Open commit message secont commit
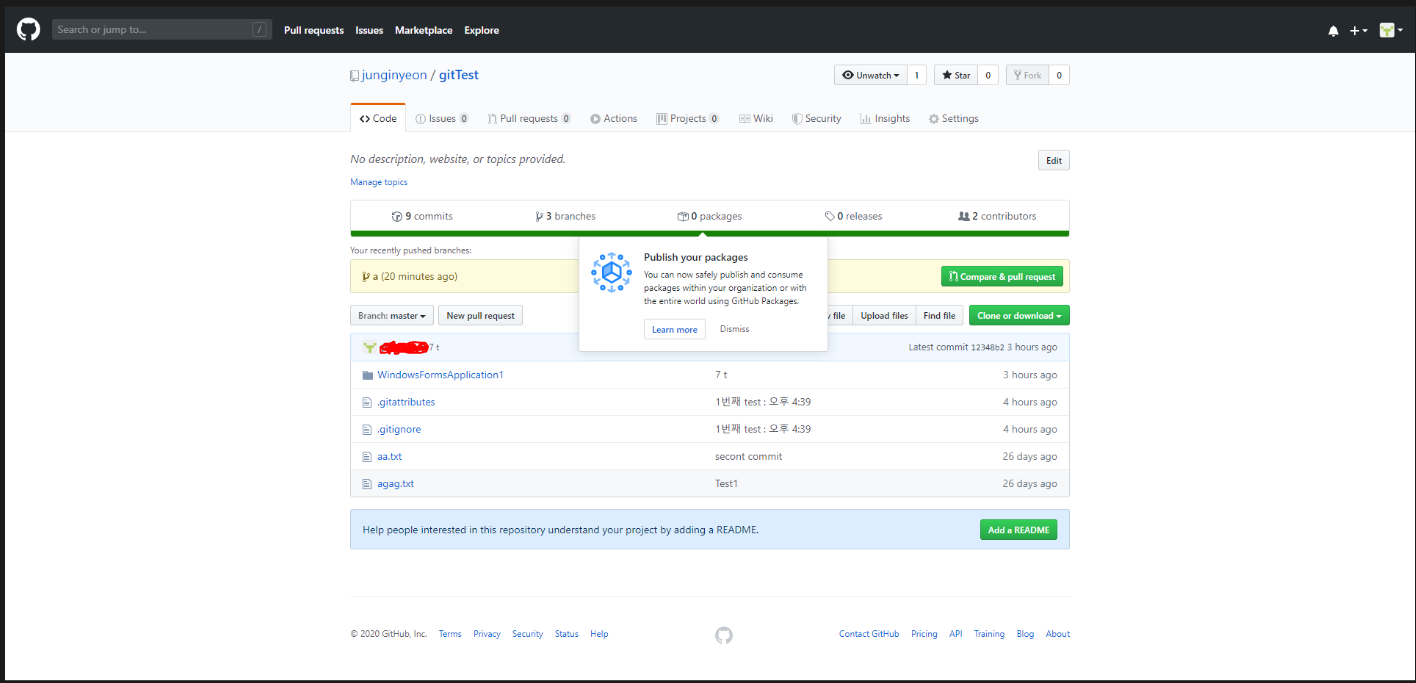1416x683 pixels. (748, 456)
